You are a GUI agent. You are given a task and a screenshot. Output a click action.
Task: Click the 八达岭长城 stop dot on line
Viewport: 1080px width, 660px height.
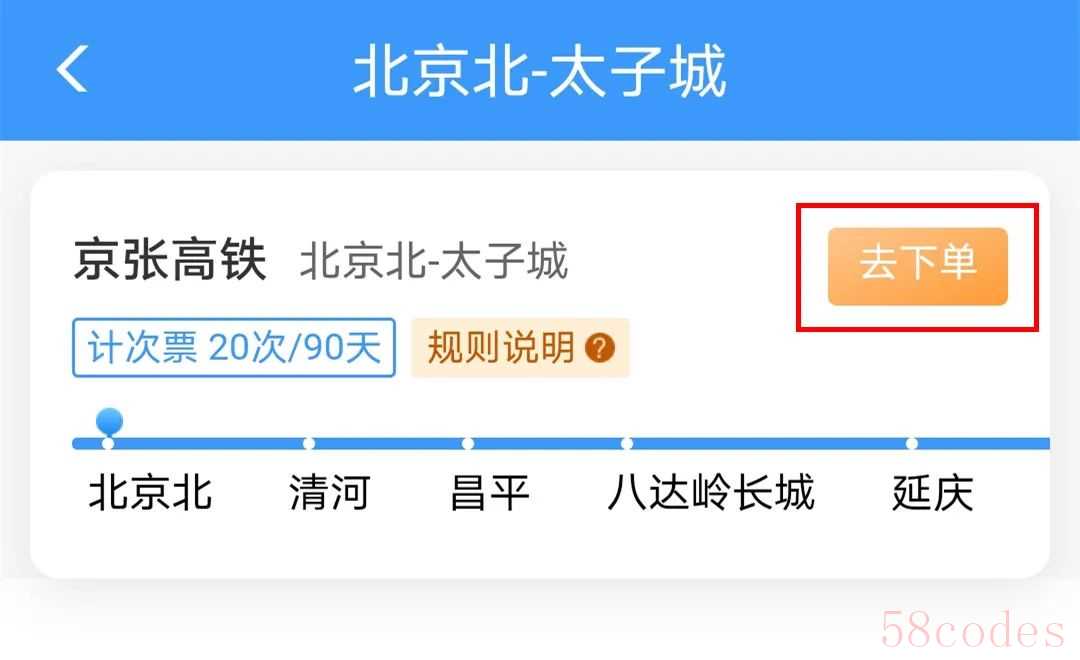[627, 443]
